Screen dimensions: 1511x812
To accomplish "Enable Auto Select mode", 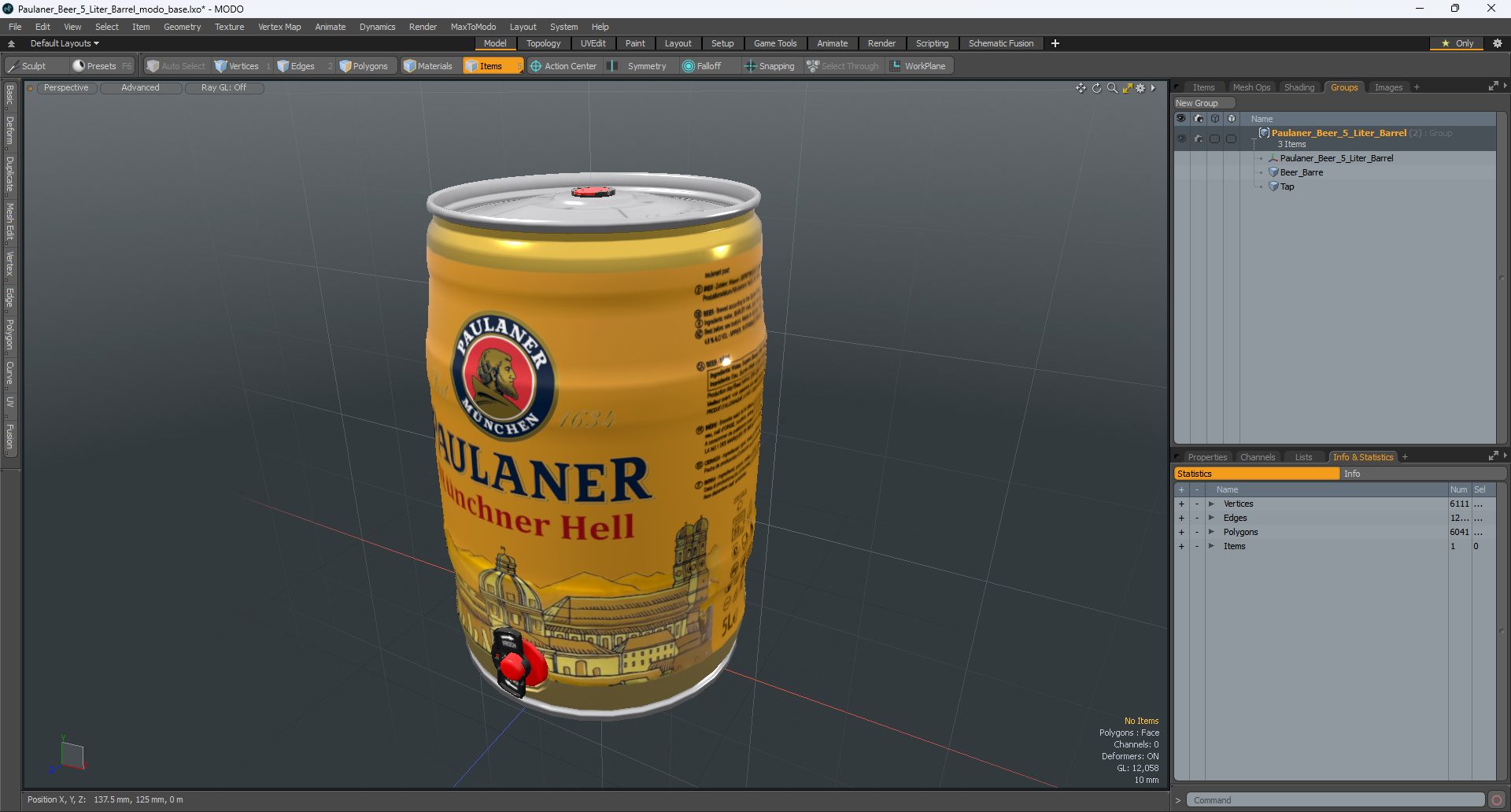I will coord(175,66).
